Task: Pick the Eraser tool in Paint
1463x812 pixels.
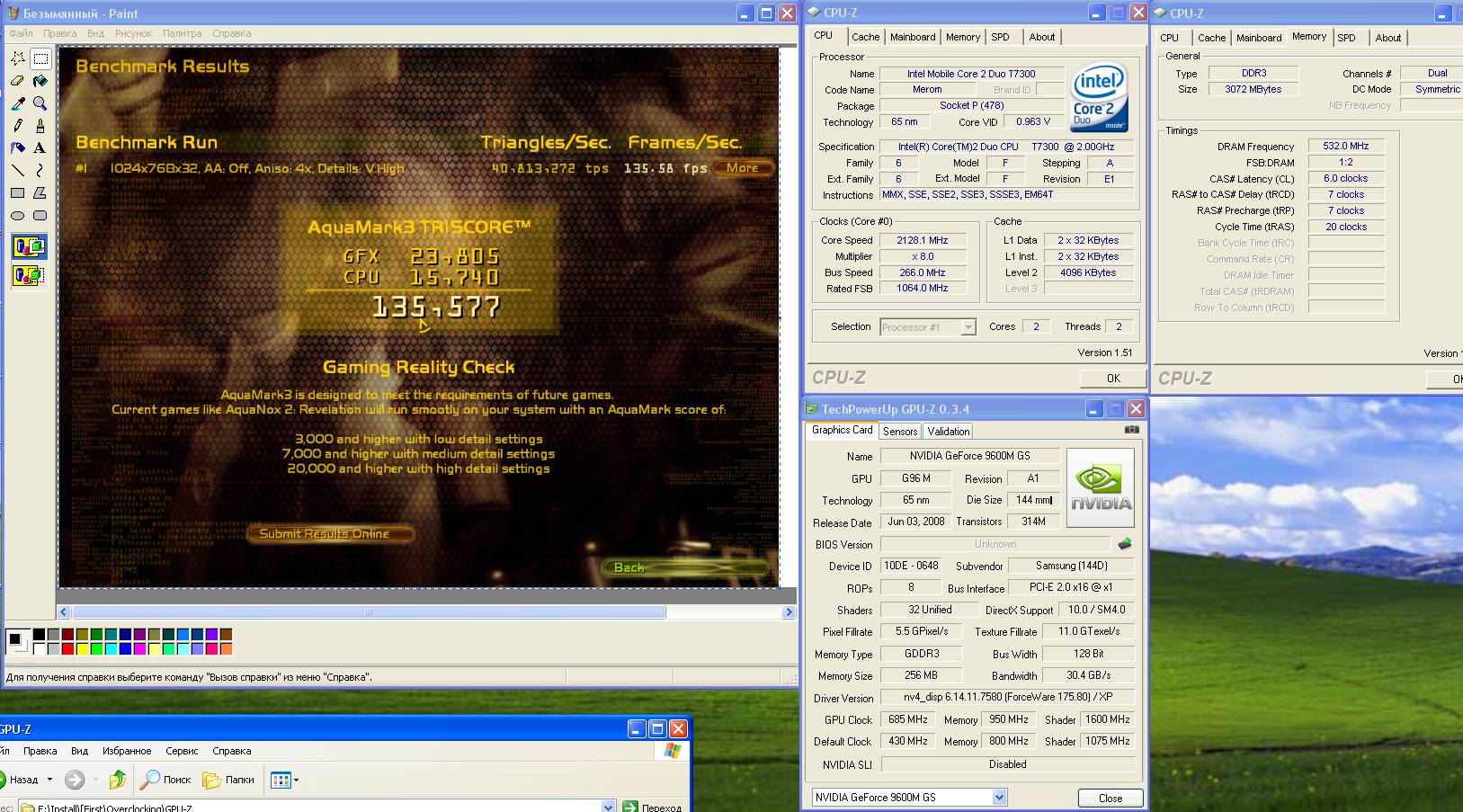Action: [x=17, y=81]
